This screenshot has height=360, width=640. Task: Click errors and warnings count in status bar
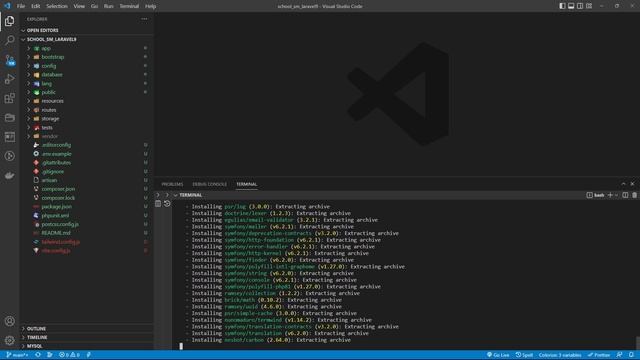[x=69, y=355]
